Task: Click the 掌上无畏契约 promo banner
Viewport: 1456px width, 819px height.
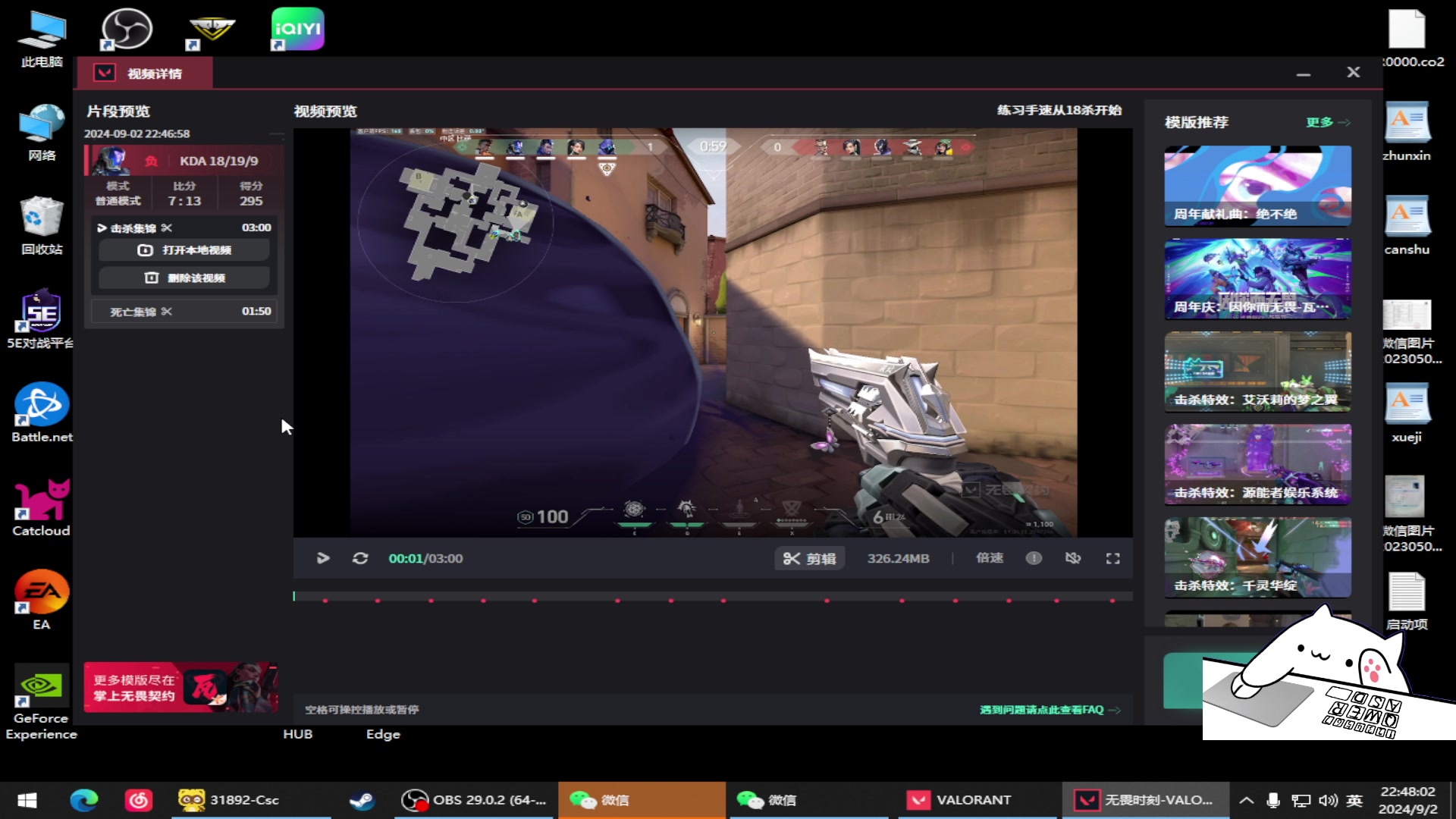Action: [180, 687]
